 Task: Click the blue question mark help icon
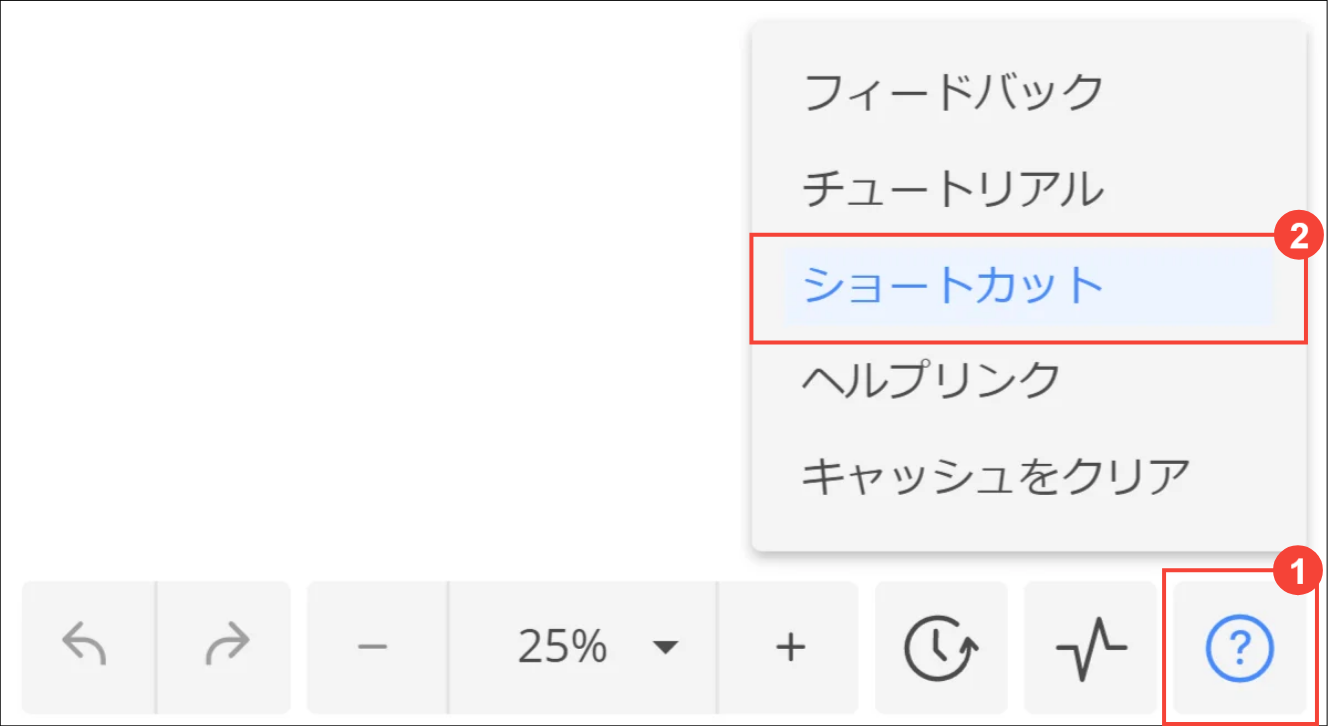(1240, 649)
